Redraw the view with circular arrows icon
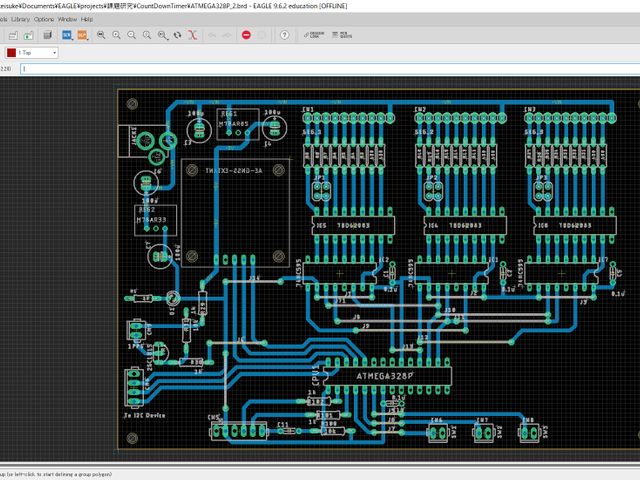640x480 pixels. tap(178, 35)
